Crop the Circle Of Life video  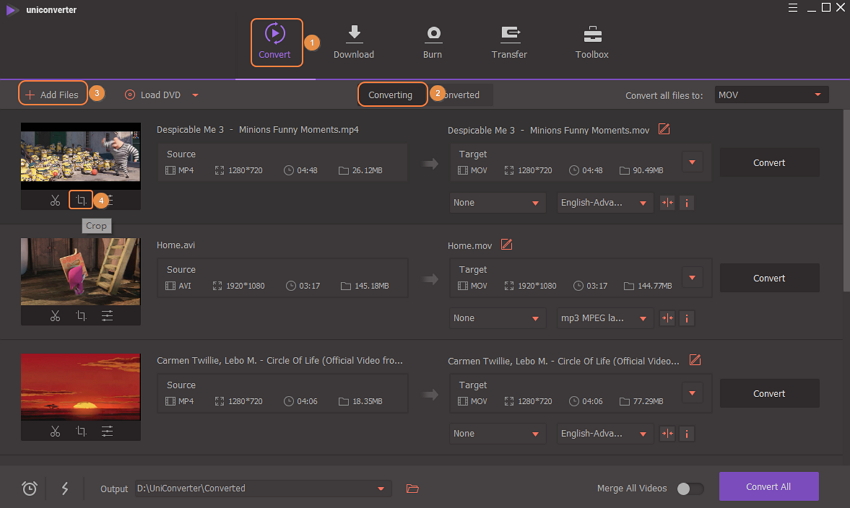point(81,431)
